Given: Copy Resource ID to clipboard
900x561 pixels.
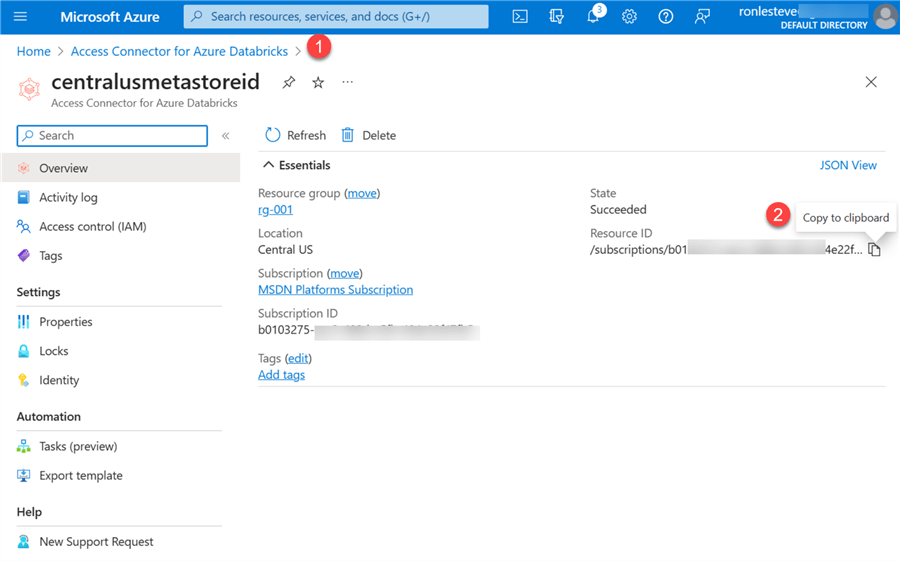Looking at the screenshot, I should click(874, 249).
